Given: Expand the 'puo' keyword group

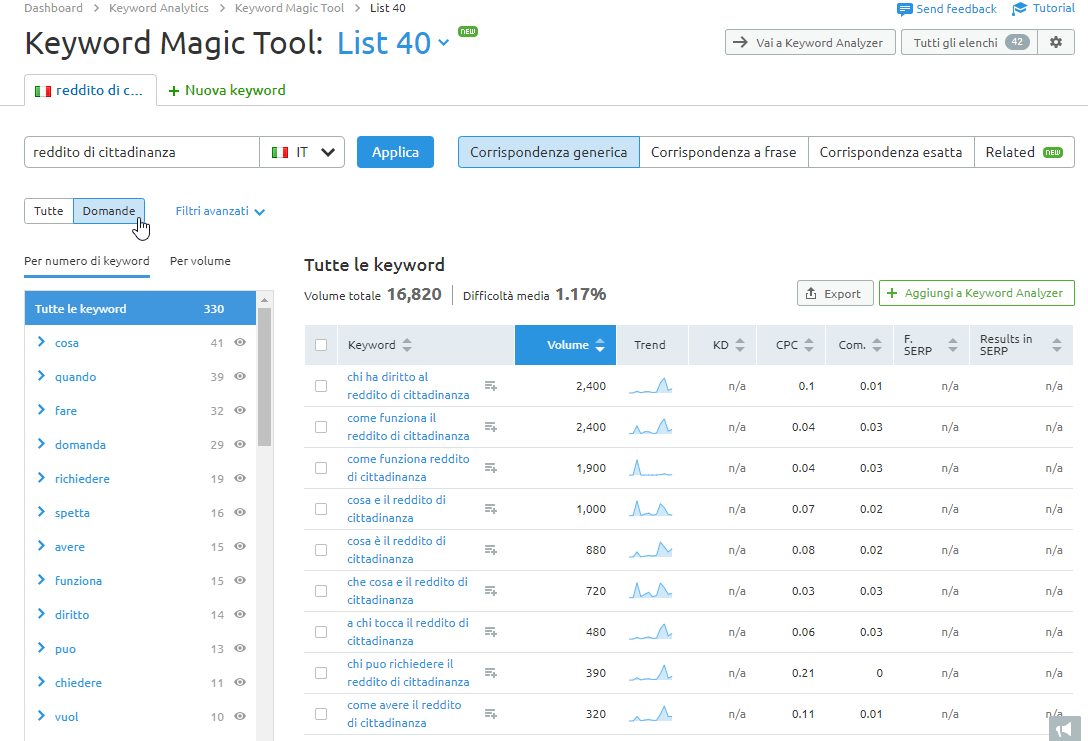Looking at the screenshot, I should pyautogui.click(x=41, y=647).
